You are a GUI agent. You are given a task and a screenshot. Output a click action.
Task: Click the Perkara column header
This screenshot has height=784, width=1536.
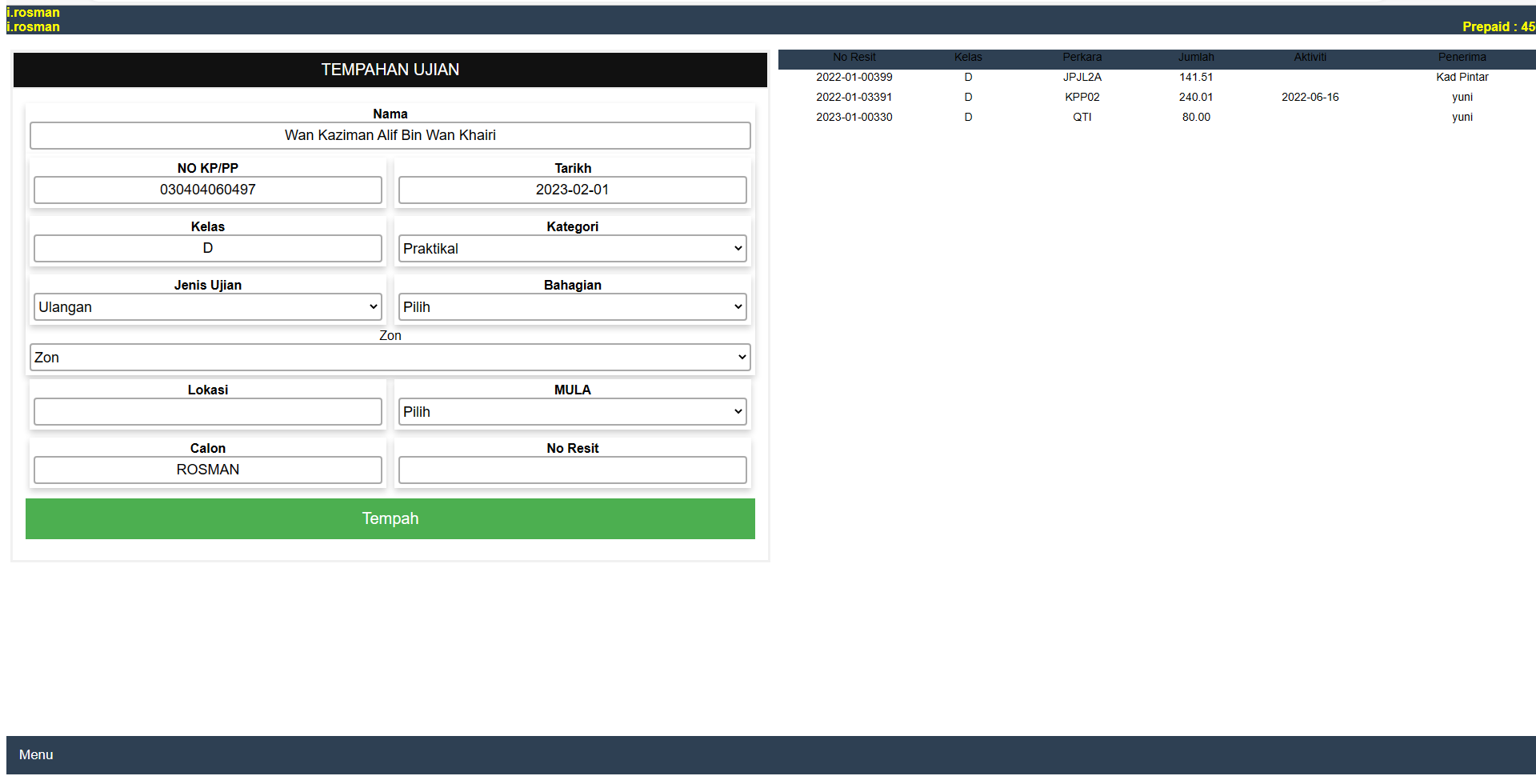coord(1082,57)
